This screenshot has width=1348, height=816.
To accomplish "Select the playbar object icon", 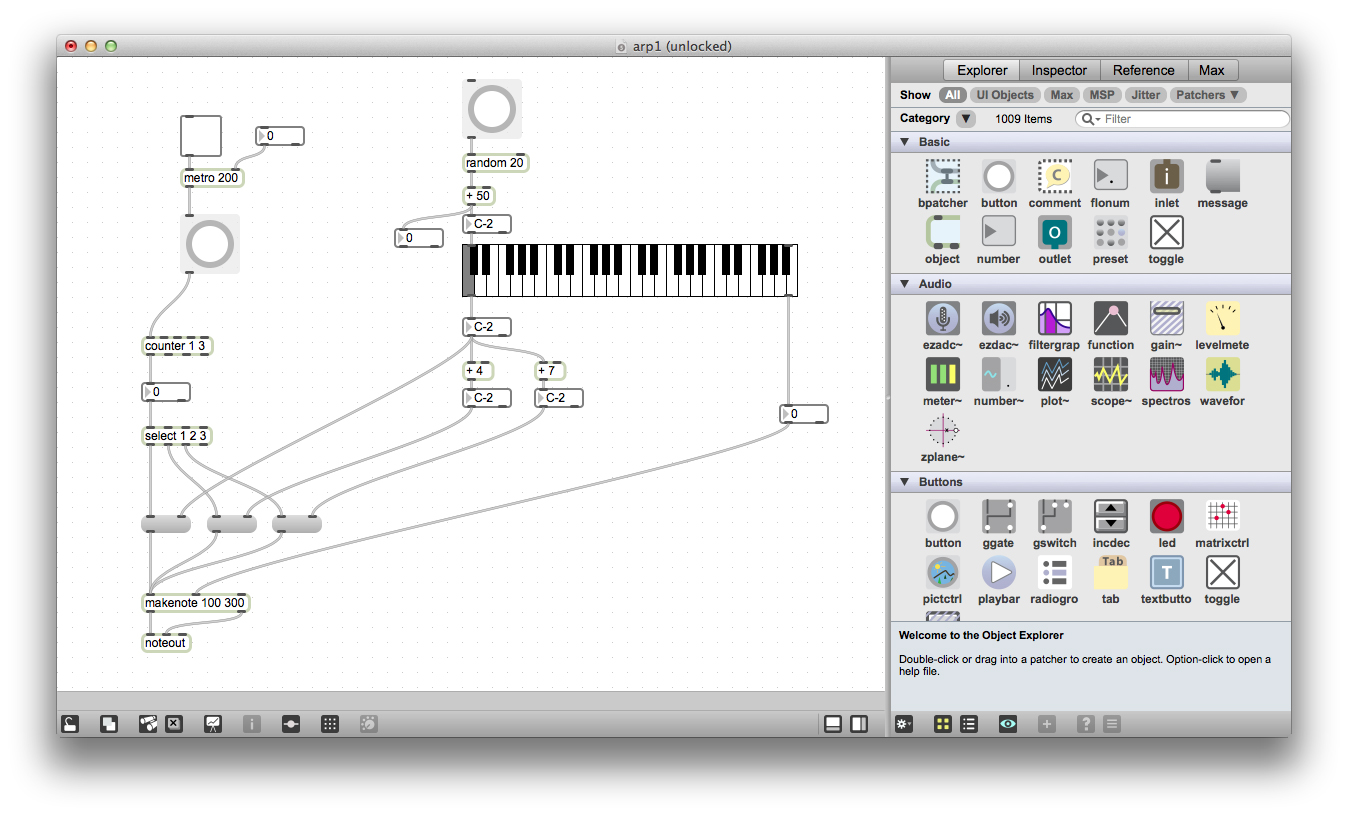I will point(998,573).
